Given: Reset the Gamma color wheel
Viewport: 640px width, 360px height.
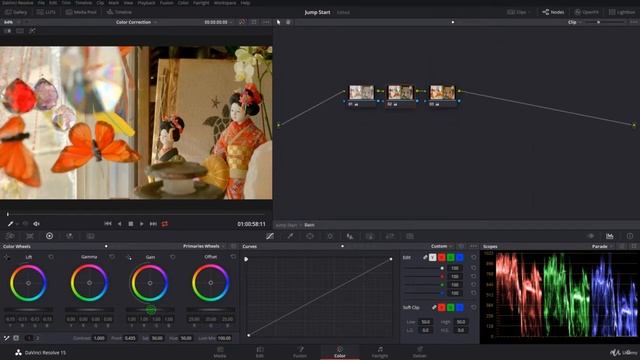Looking at the screenshot, I should [x=112, y=257].
